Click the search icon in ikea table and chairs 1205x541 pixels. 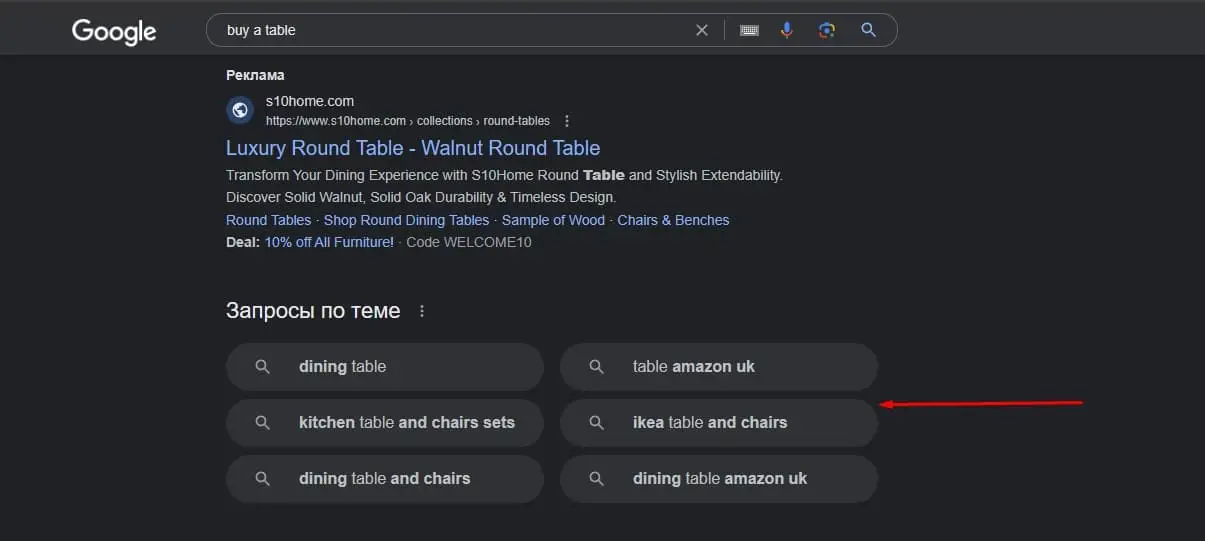(x=596, y=423)
